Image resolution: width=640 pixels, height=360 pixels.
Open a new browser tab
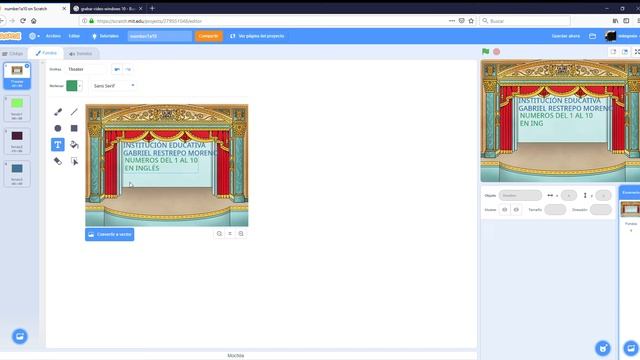click(152, 8)
